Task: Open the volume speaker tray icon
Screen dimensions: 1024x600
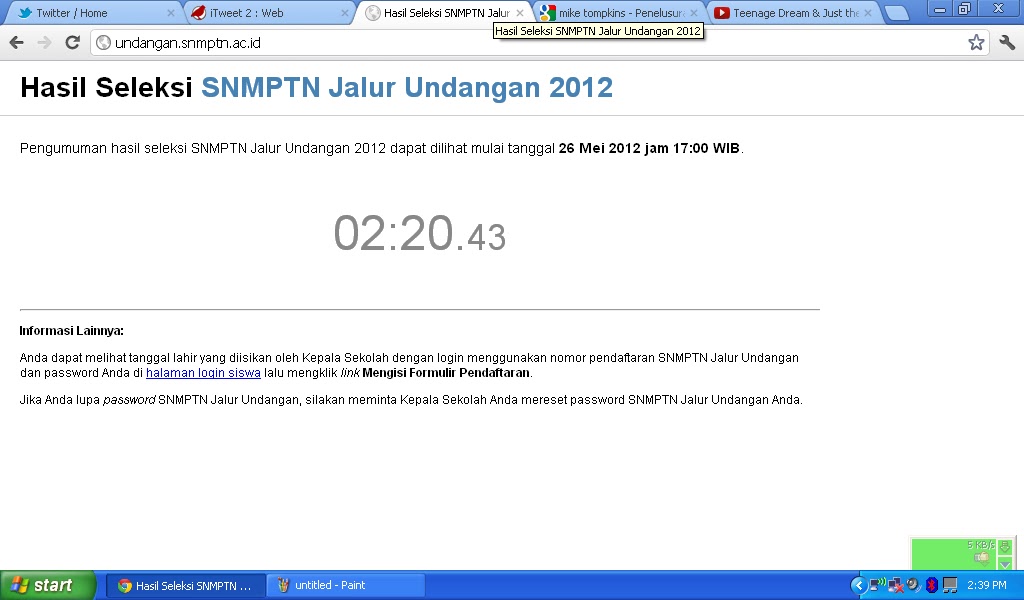Action: (914, 585)
